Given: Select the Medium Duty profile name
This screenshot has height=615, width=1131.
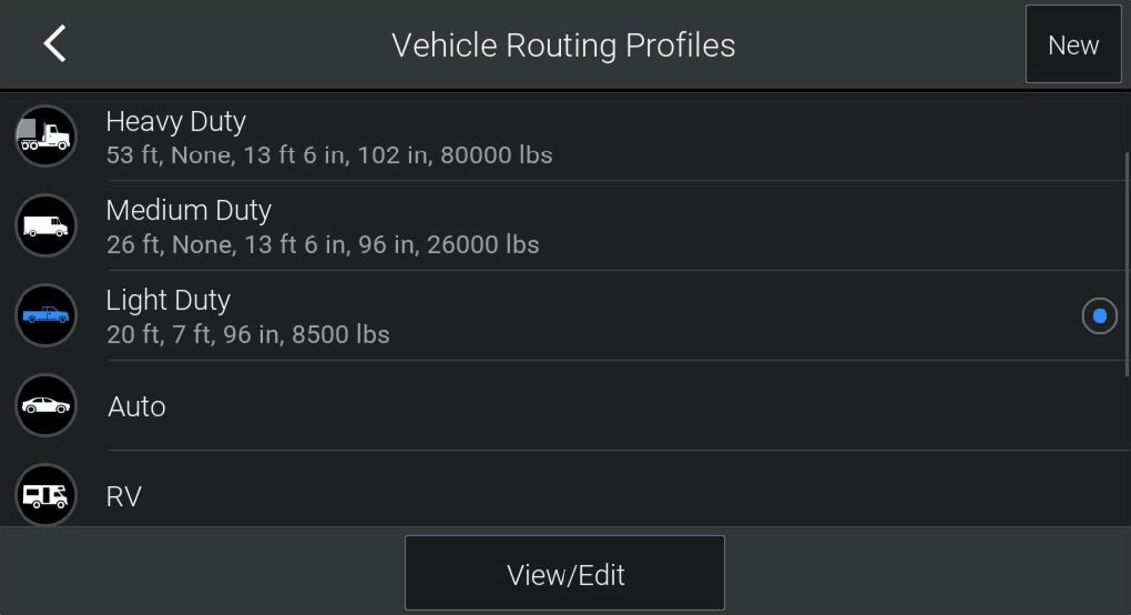Looking at the screenshot, I should [x=189, y=210].
